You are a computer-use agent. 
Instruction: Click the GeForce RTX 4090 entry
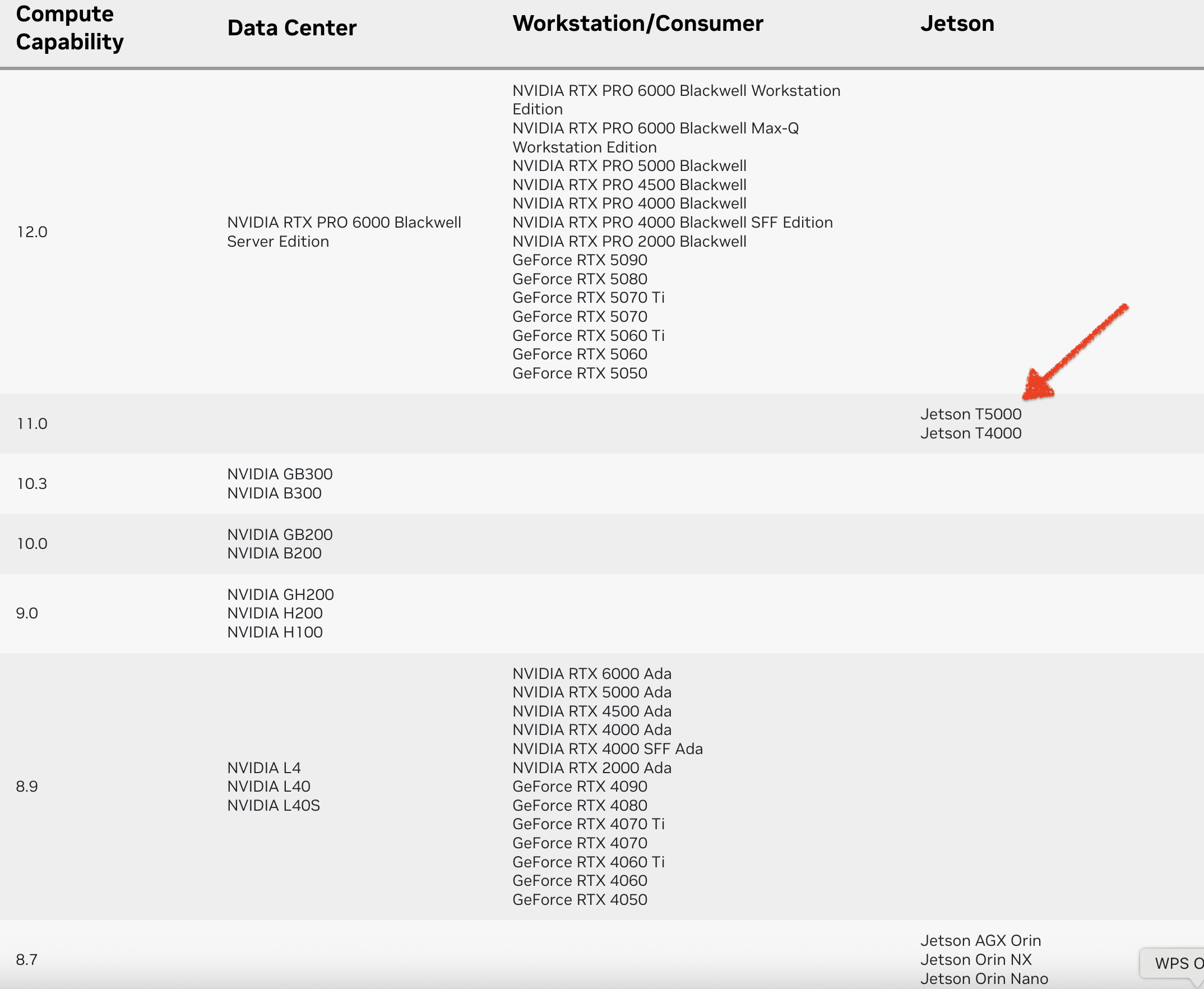(x=579, y=787)
